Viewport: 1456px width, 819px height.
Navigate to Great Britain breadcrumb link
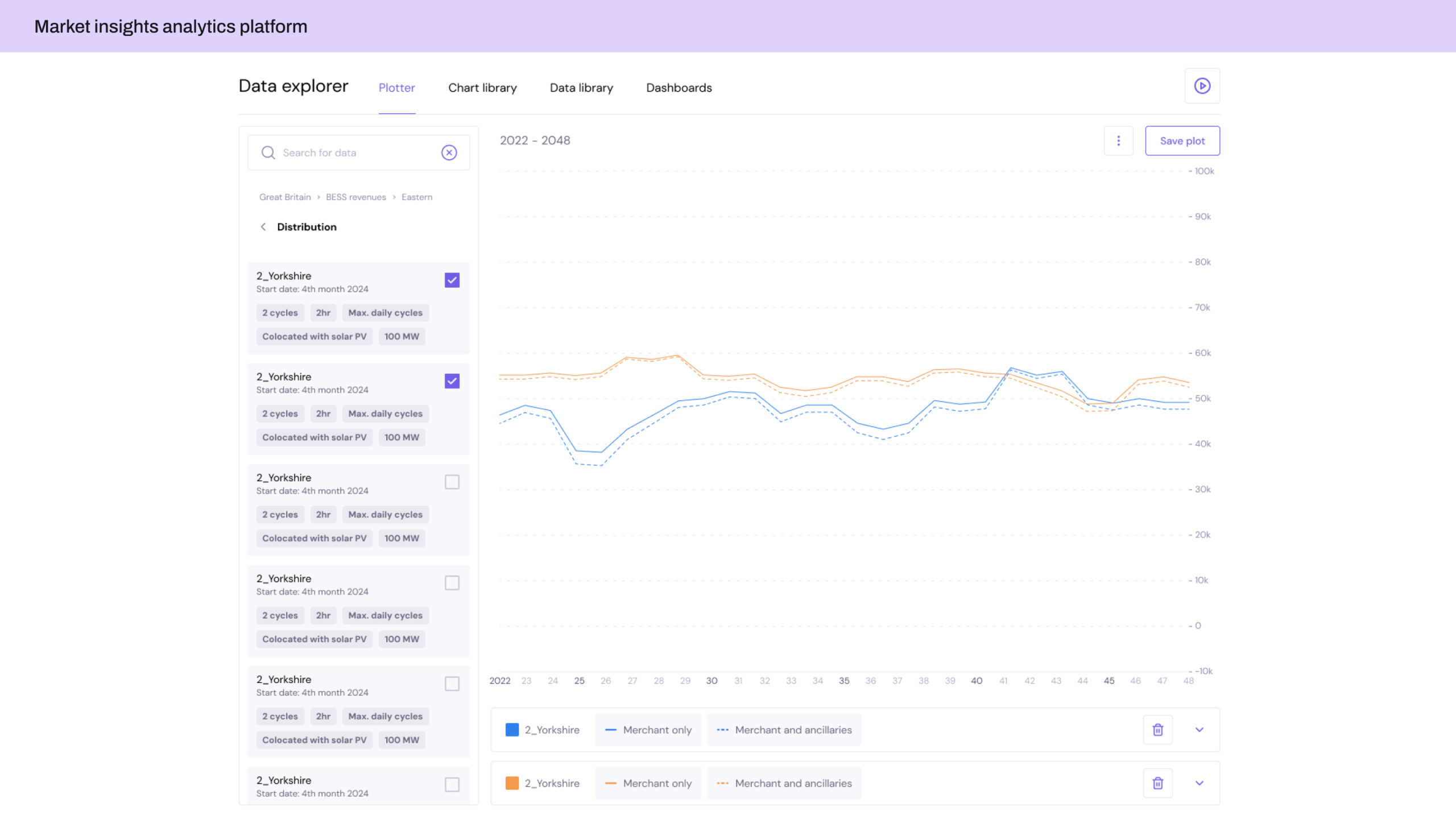285,197
